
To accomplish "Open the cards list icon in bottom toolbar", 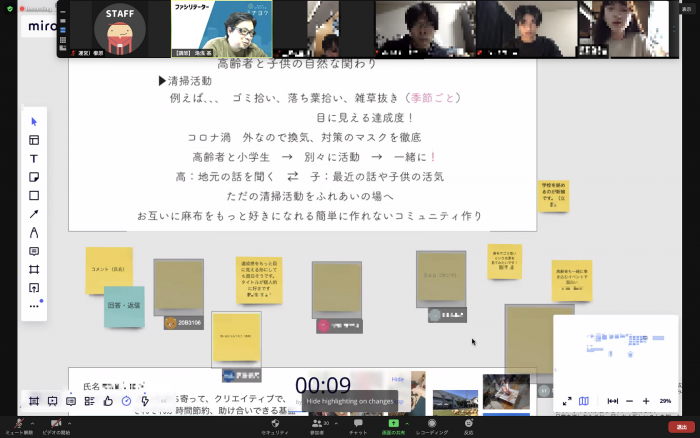I will point(89,401).
